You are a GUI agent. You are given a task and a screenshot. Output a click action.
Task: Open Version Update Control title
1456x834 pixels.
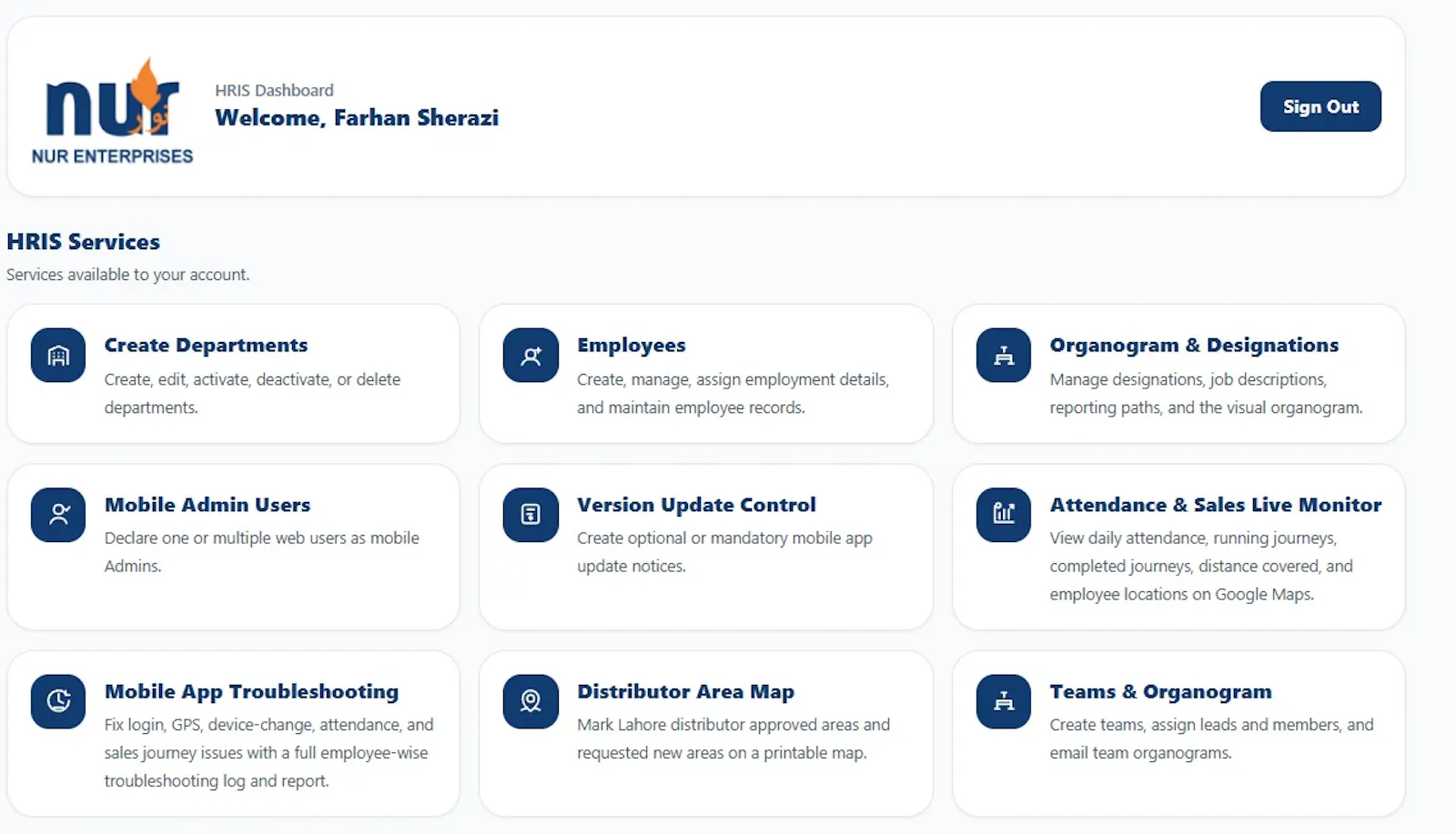point(696,504)
